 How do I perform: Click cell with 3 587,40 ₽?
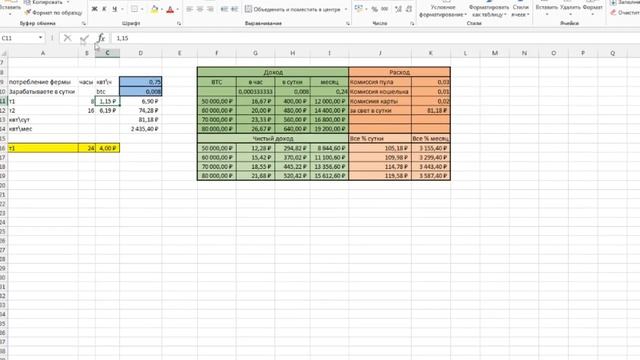[x=431, y=176]
